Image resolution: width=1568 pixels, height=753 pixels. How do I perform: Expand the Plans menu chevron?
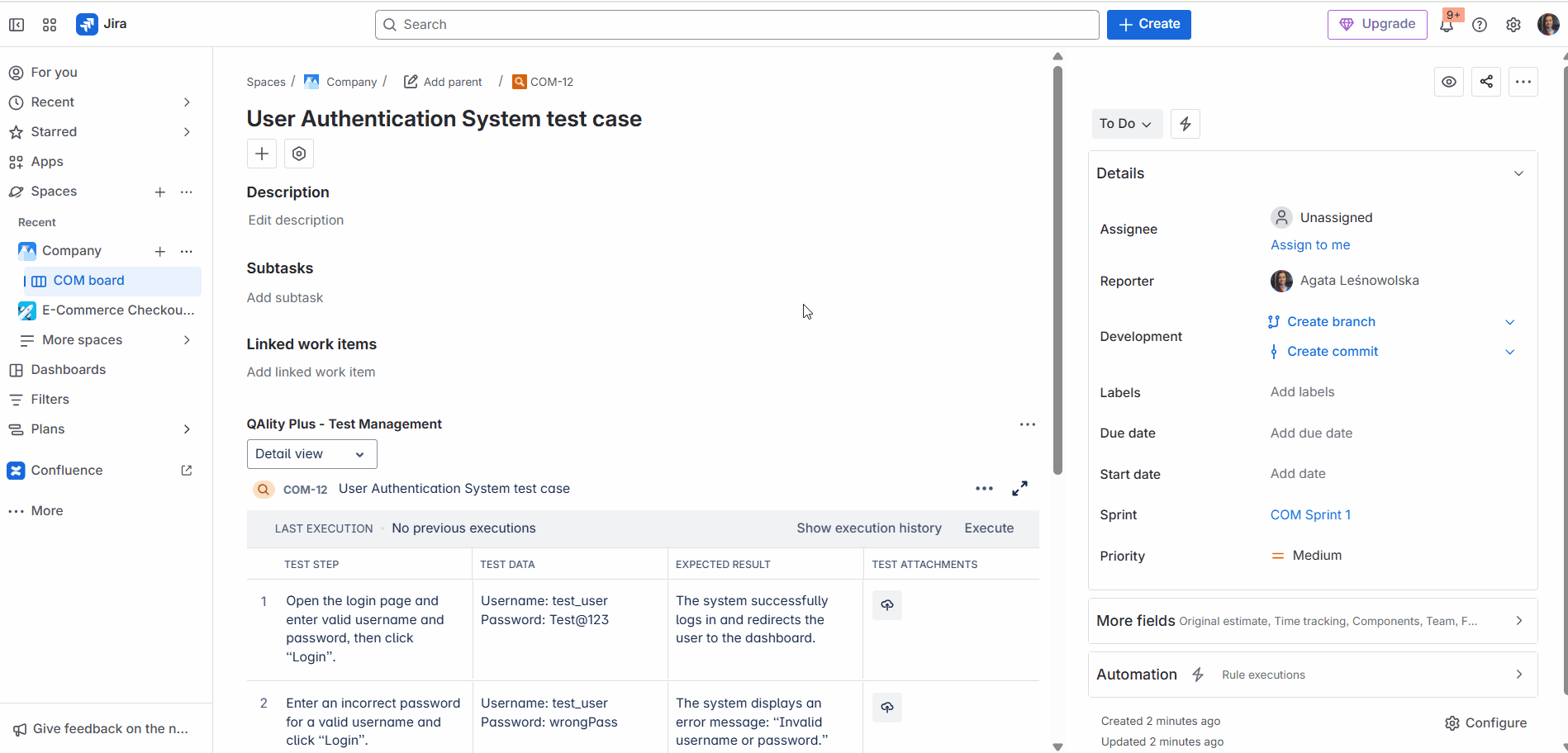coord(187,429)
